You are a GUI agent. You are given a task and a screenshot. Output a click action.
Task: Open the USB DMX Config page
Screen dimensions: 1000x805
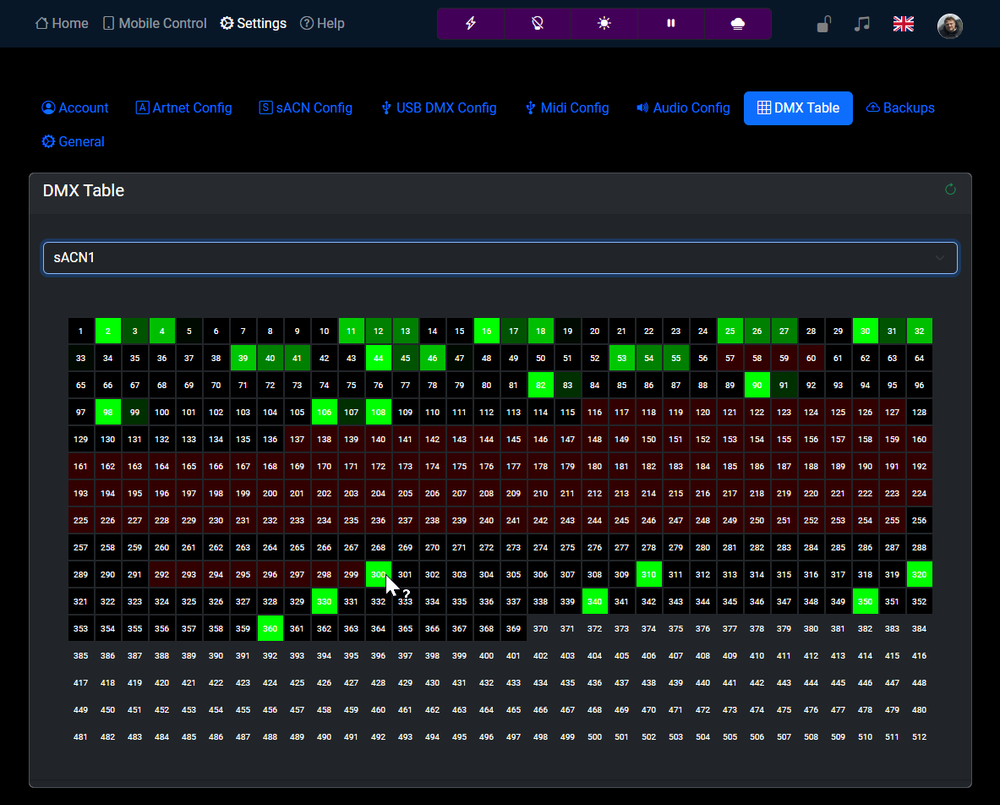pyautogui.click(x=439, y=108)
